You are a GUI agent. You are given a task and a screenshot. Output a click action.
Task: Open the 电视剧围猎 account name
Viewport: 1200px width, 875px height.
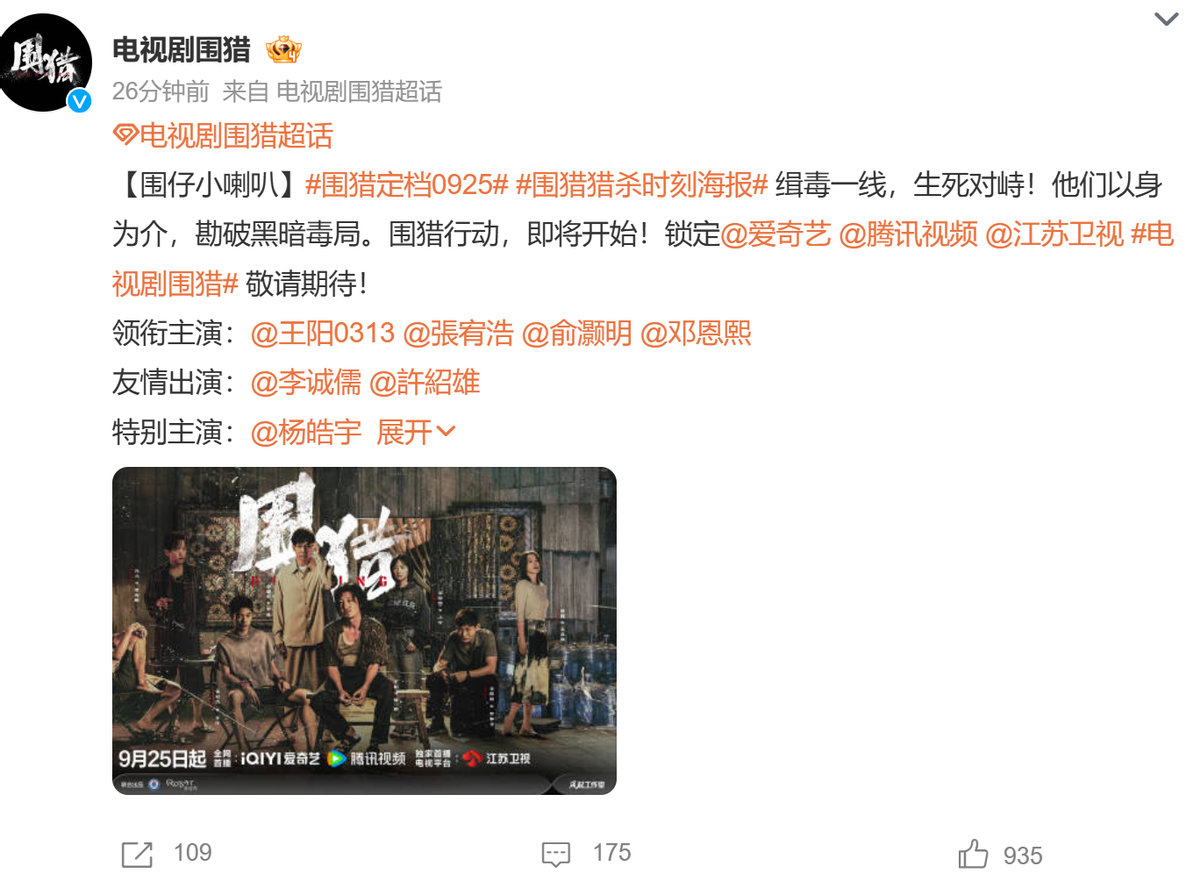(x=181, y=49)
